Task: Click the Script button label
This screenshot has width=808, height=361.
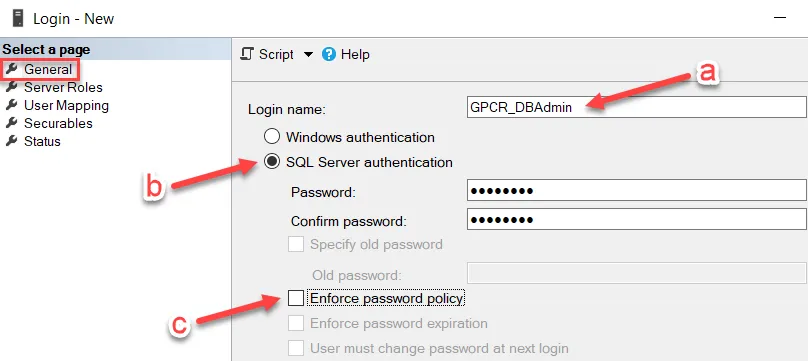Action: click(276, 54)
